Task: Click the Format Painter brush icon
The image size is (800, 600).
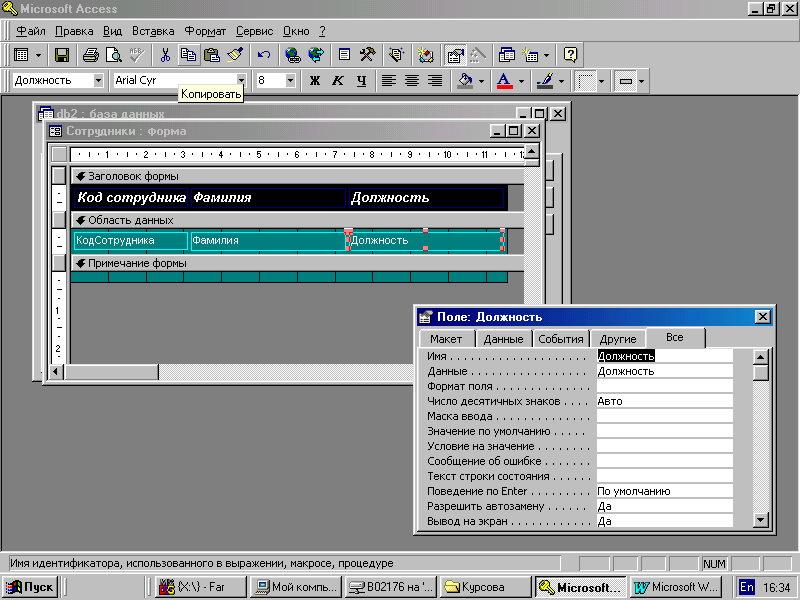Action: (235, 55)
